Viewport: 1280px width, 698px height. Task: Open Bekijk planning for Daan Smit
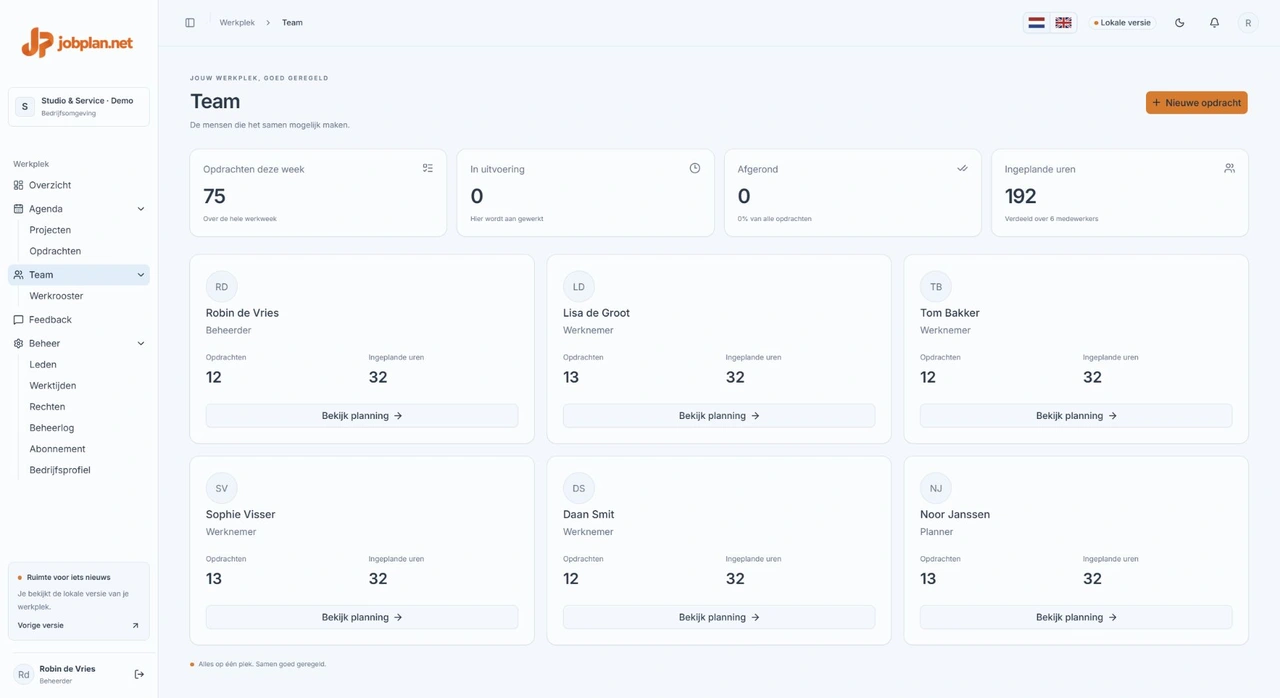click(719, 617)
